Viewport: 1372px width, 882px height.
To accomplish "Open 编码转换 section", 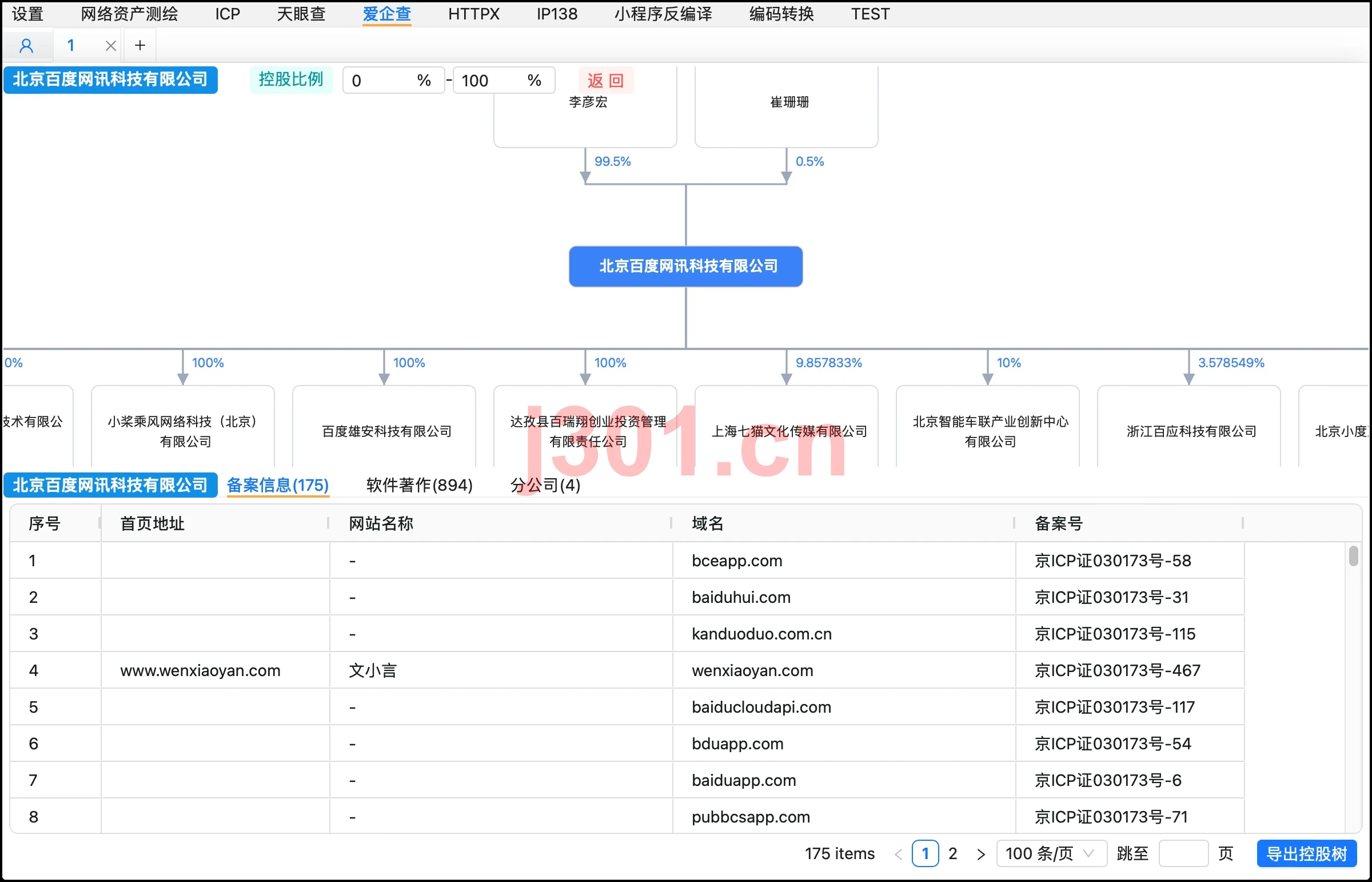I will coord(782,14).
